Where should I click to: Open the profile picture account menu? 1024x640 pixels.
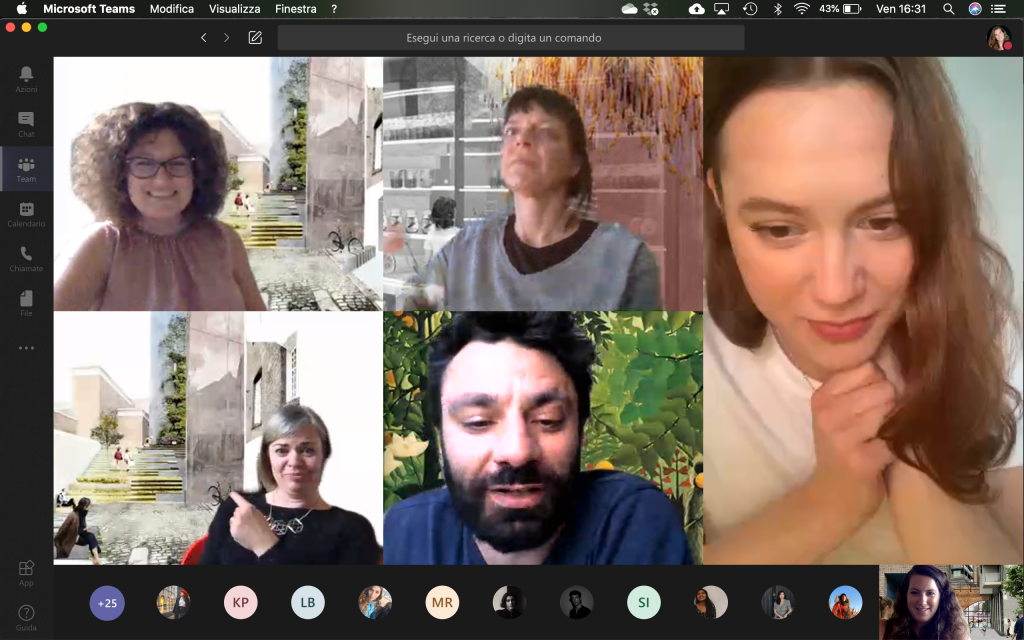point(998,38)
